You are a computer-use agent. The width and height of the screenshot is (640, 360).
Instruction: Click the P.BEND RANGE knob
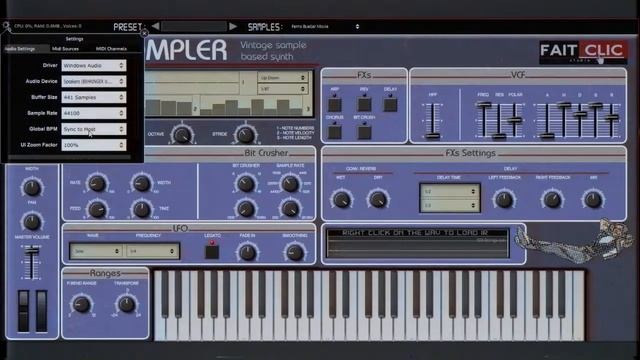81,304
